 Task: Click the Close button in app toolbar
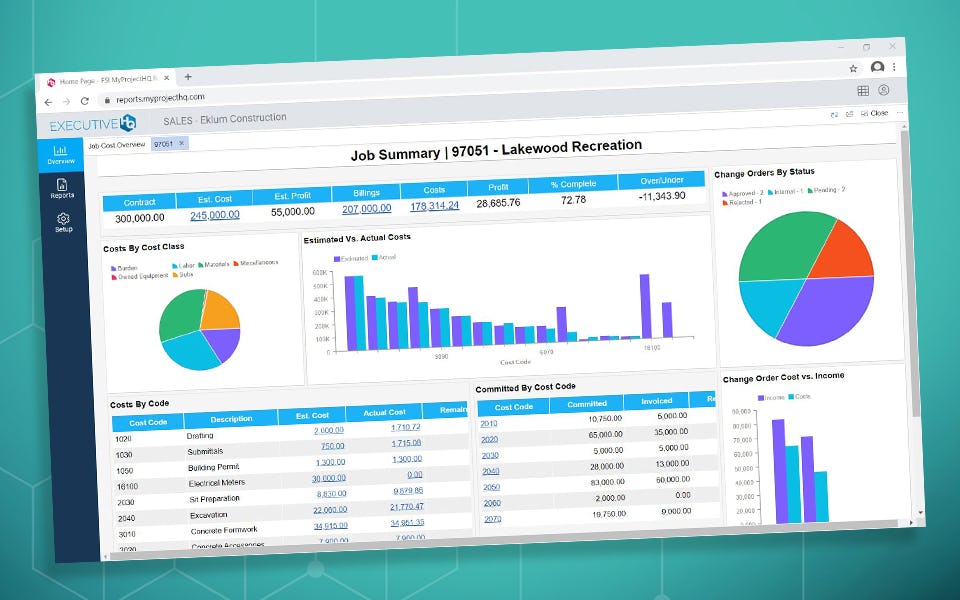coord(874,113)
